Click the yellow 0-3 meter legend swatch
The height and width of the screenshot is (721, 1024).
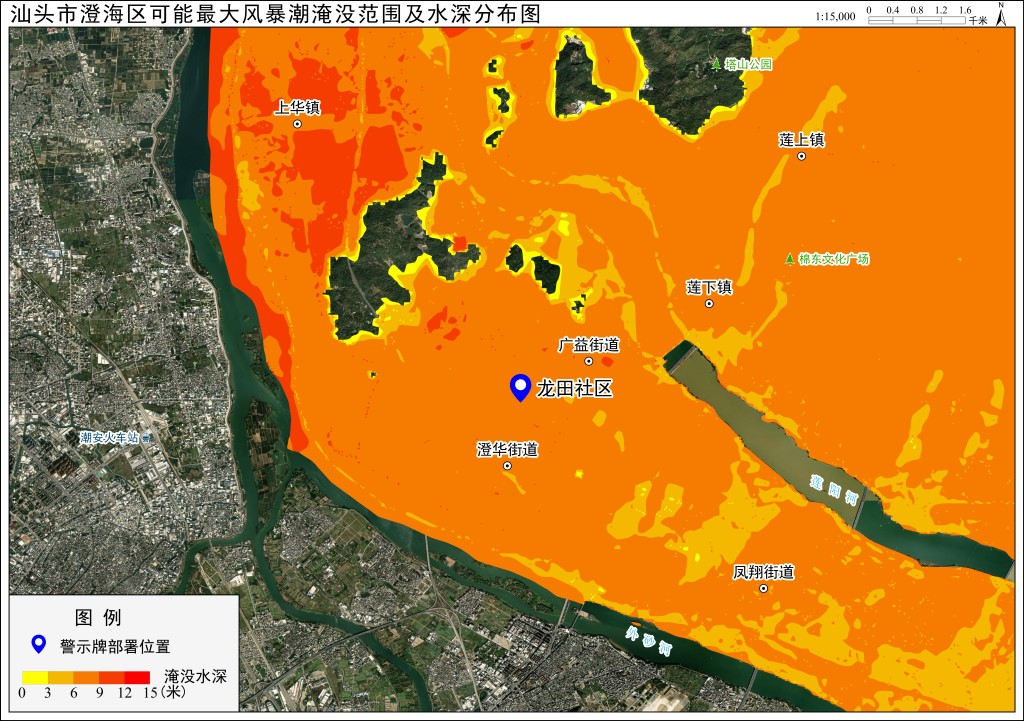[35, 677]
